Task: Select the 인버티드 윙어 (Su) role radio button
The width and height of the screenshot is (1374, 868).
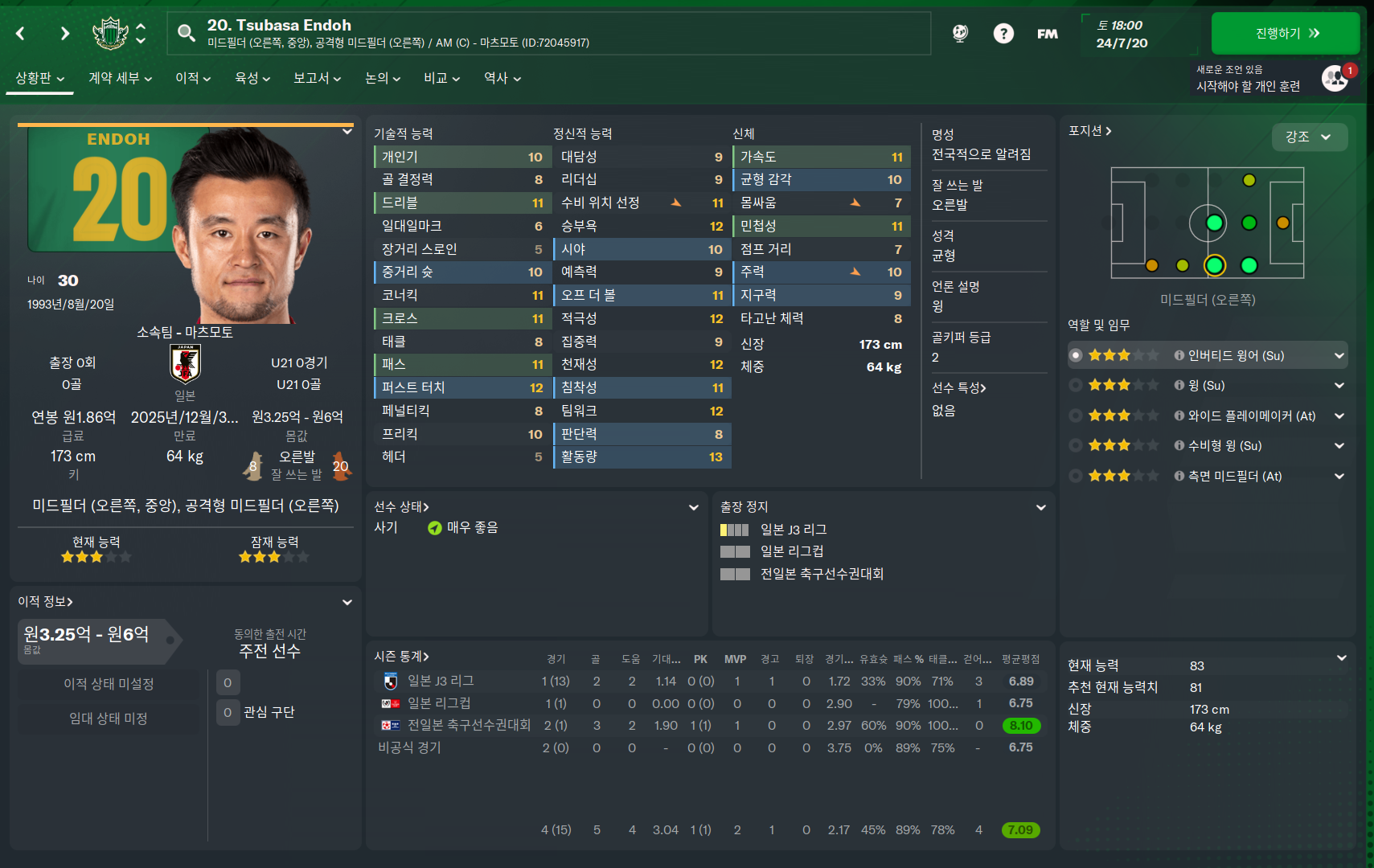Action: (1076, 355)
